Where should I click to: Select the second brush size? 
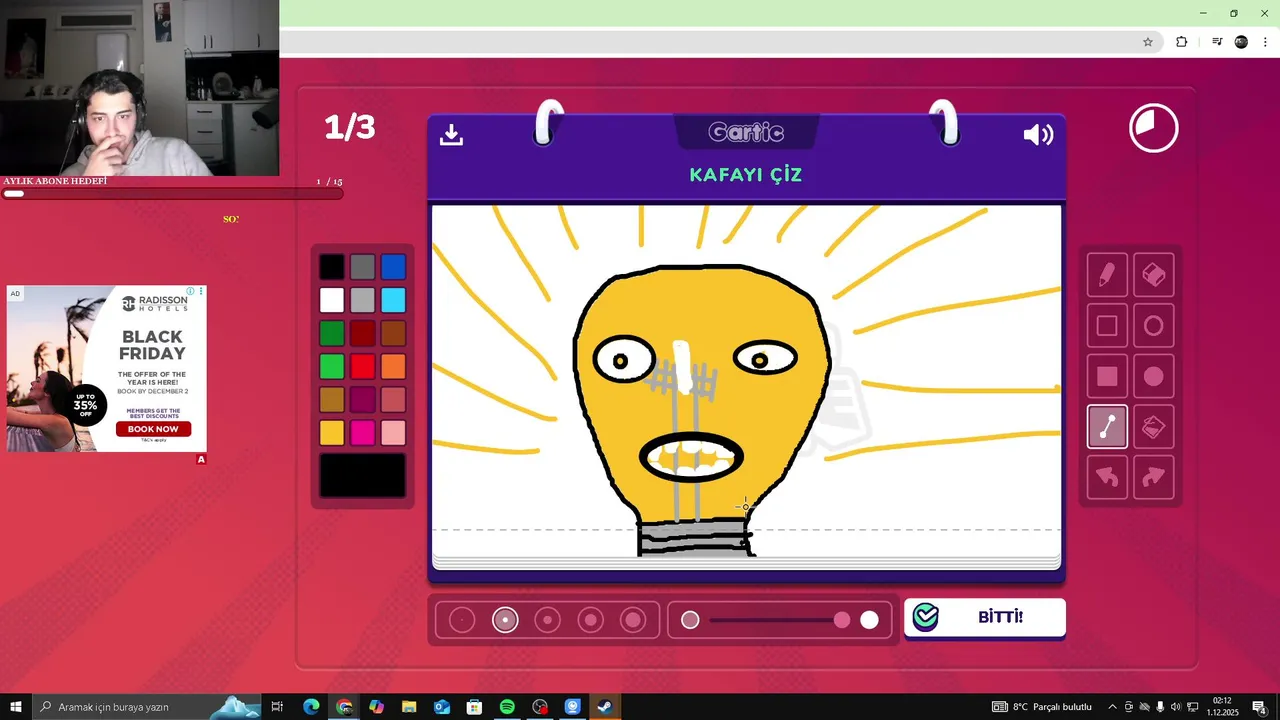[505, 620]
